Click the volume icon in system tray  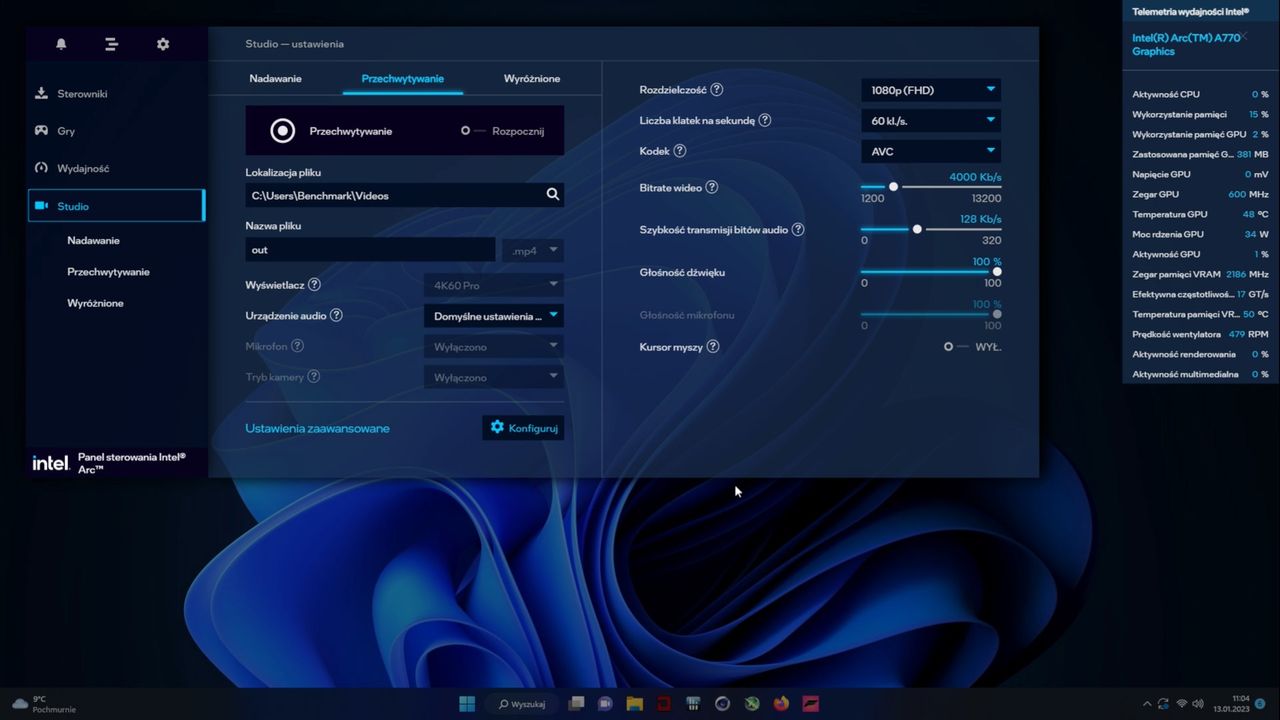pyautogui.click(x=1199, y=704)
